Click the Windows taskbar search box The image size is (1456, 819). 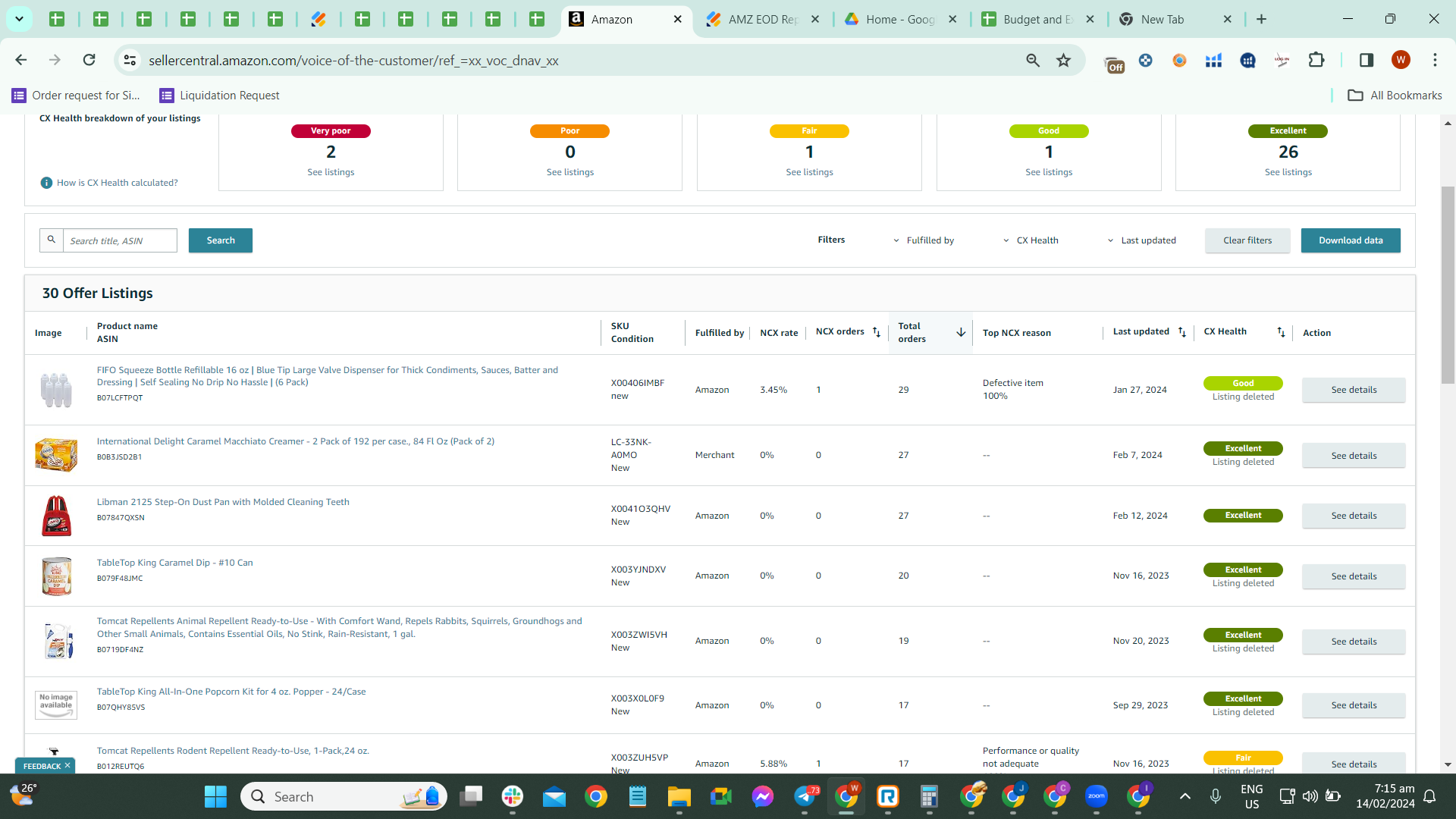(x=344, y=796)
